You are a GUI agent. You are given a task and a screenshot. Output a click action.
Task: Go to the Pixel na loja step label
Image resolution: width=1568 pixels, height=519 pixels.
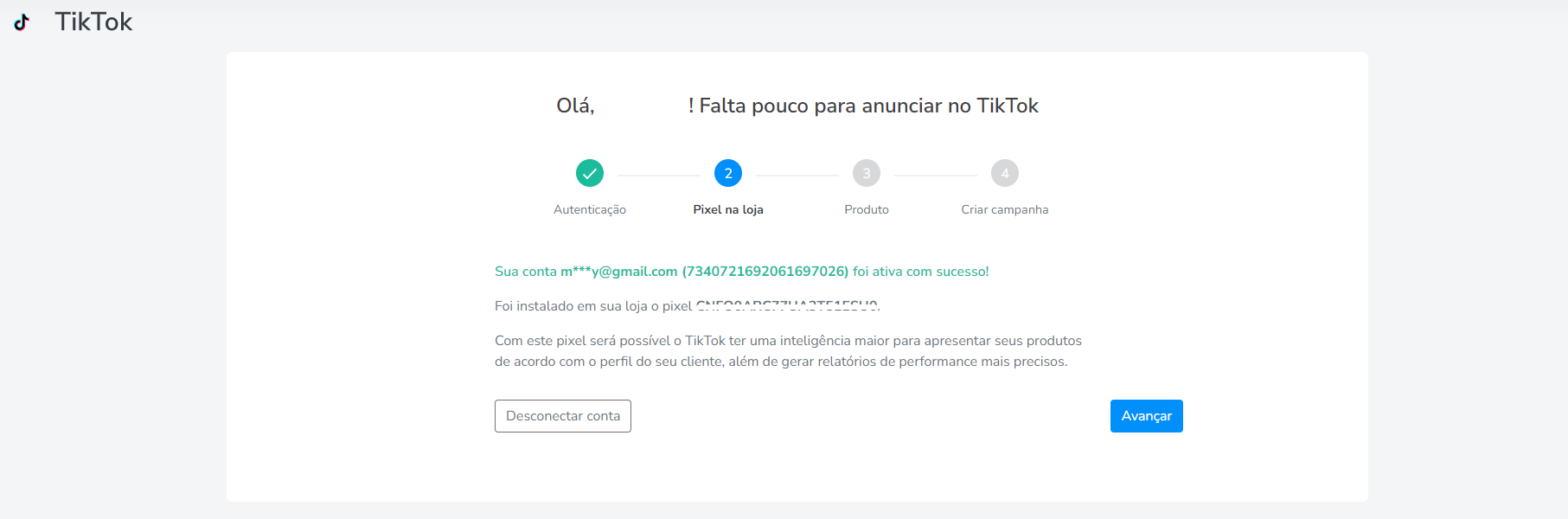[728, 209]
